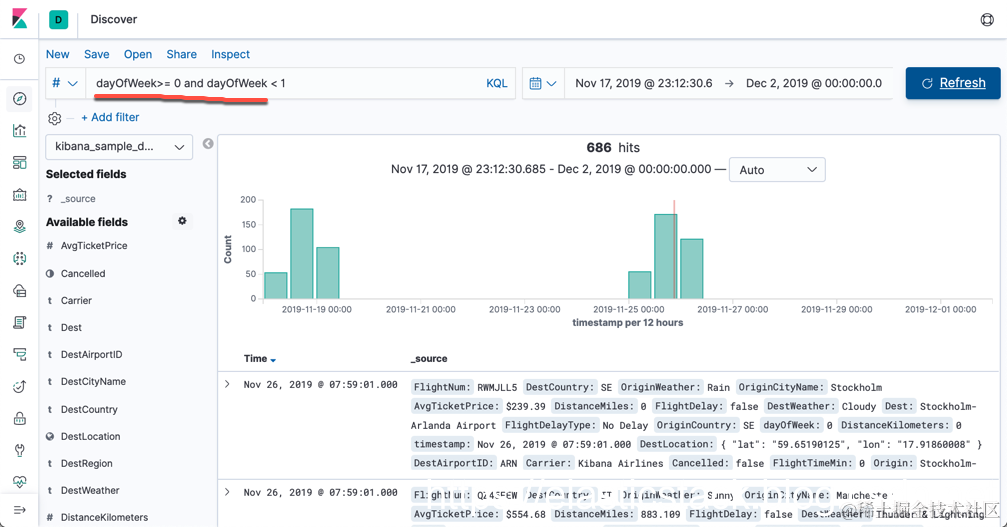The width and height of the screenshot is (1007, 527).
Task: Sort by the Time column header
Action: click(x=259, y=359)
